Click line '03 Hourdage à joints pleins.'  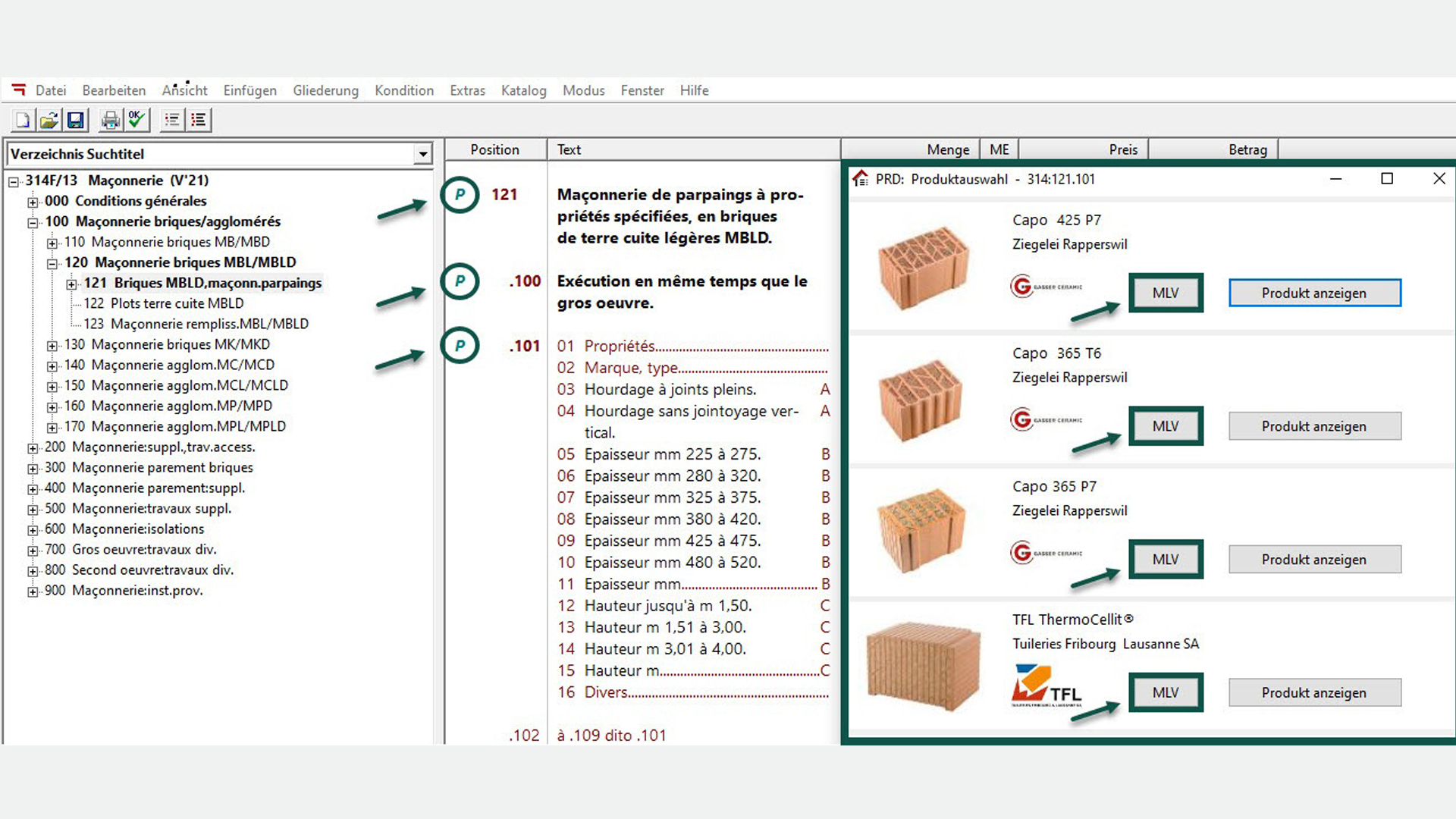(693, 389)
